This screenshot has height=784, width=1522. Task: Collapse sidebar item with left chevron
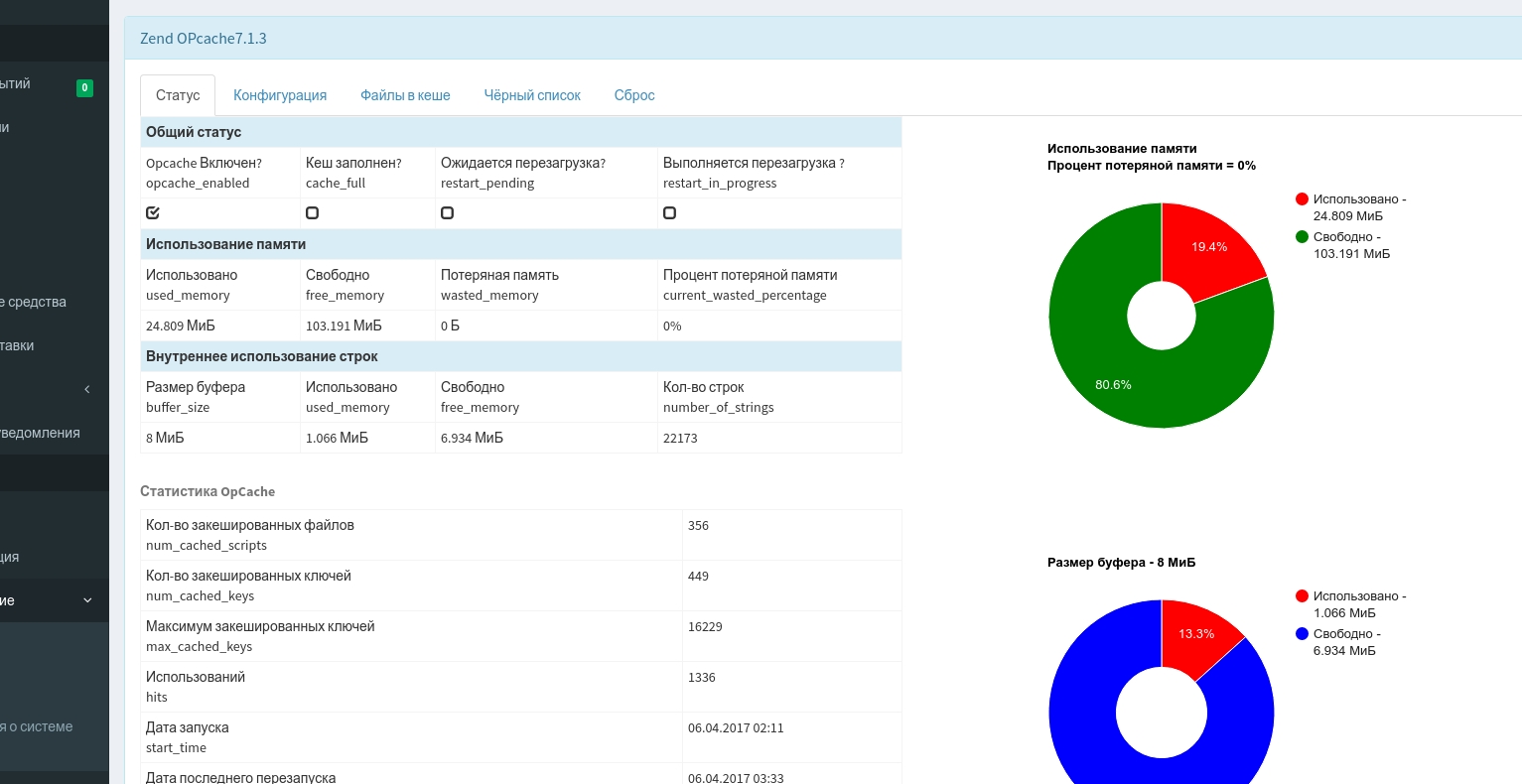[87, 389]
